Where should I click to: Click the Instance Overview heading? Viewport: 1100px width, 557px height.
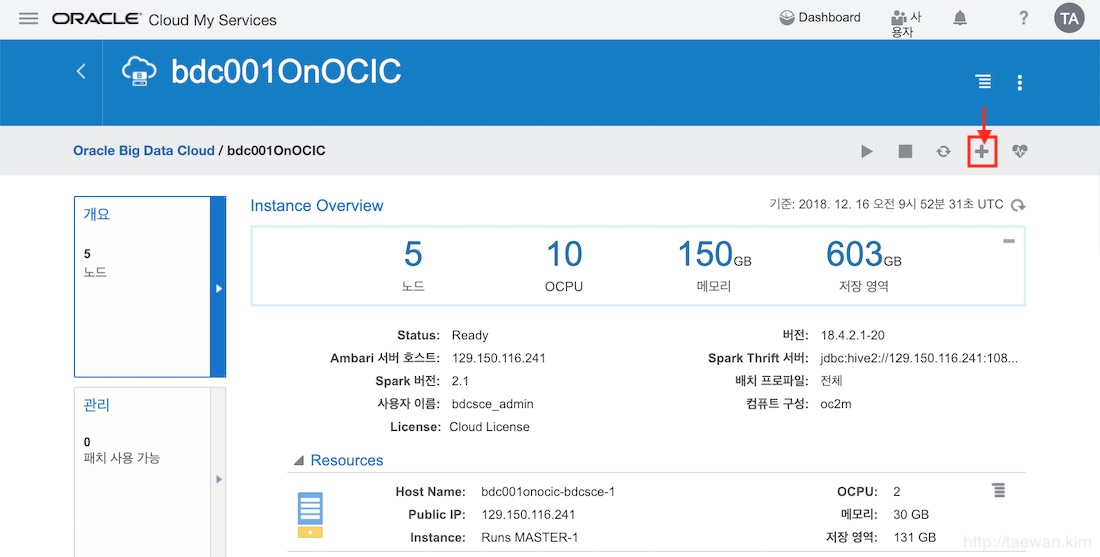click(x=317, y=206)
